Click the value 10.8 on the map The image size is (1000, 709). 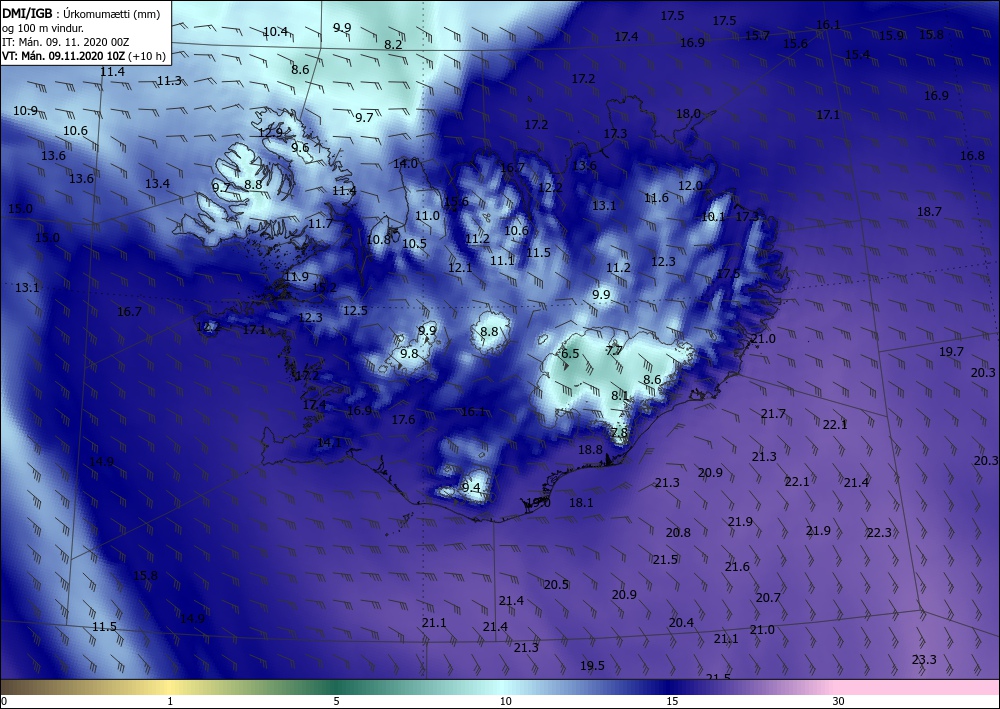pos(378,240)
